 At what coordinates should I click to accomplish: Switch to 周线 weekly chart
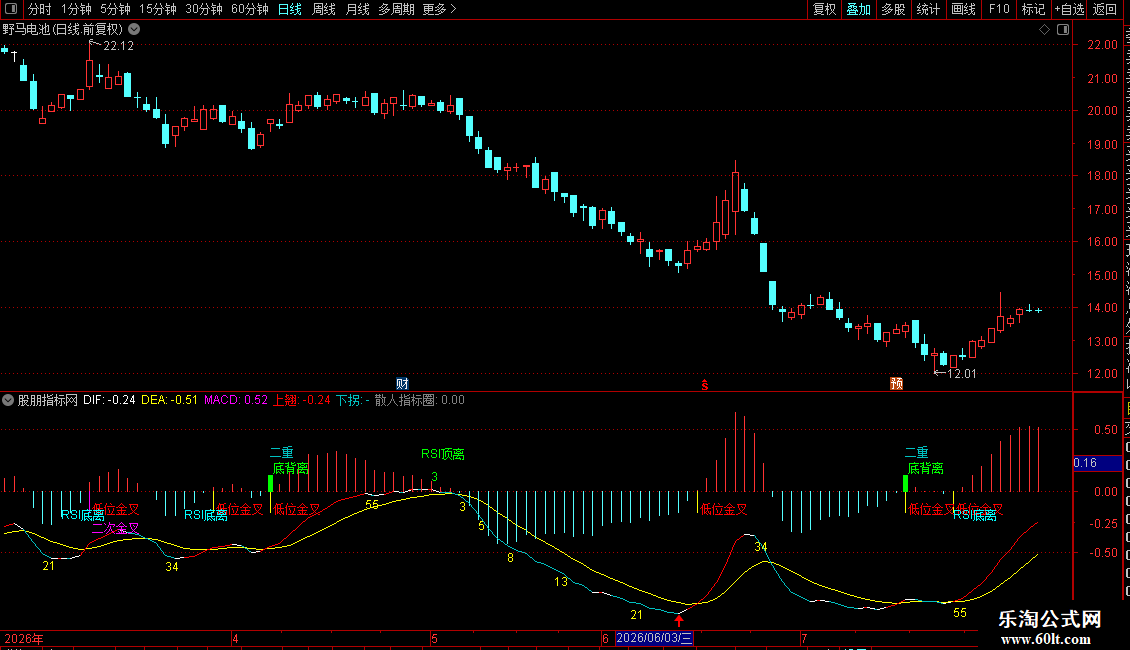[324, 9]
